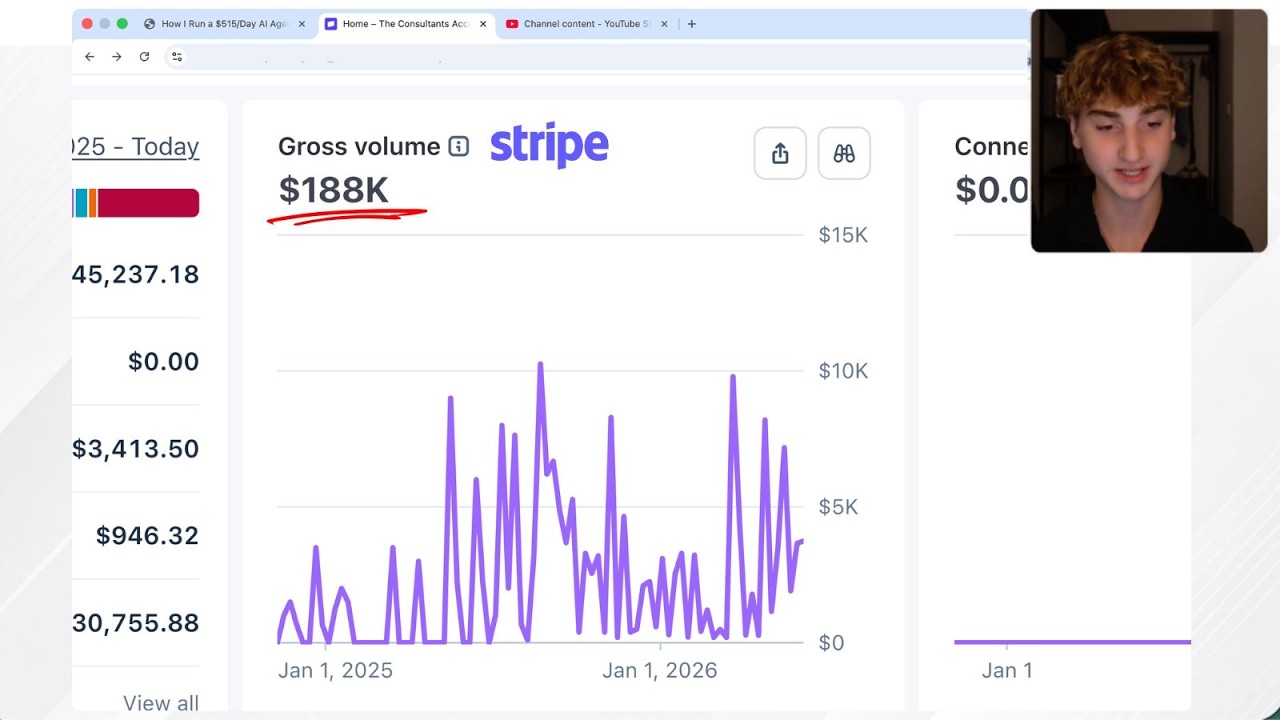Click the share/export icon on Gross volume card
The width and height of the screenshot is (1280, 720).
780,153
